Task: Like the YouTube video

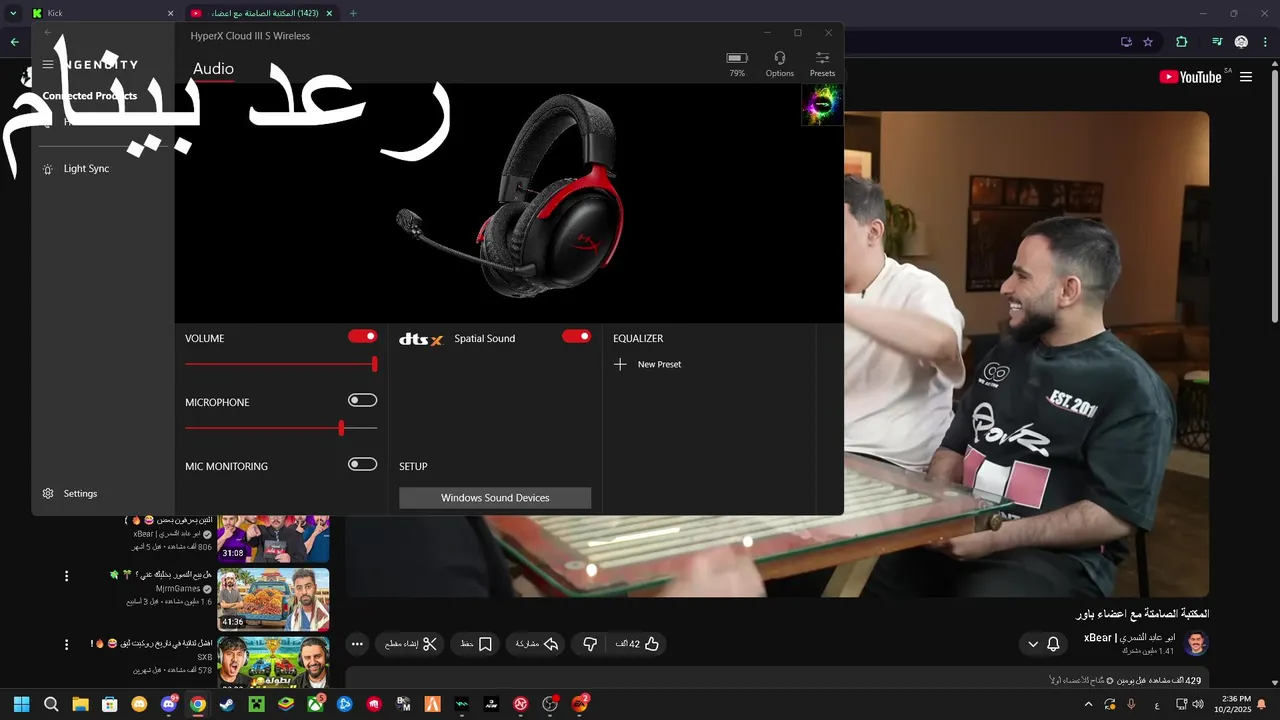Action: [637, 644]
